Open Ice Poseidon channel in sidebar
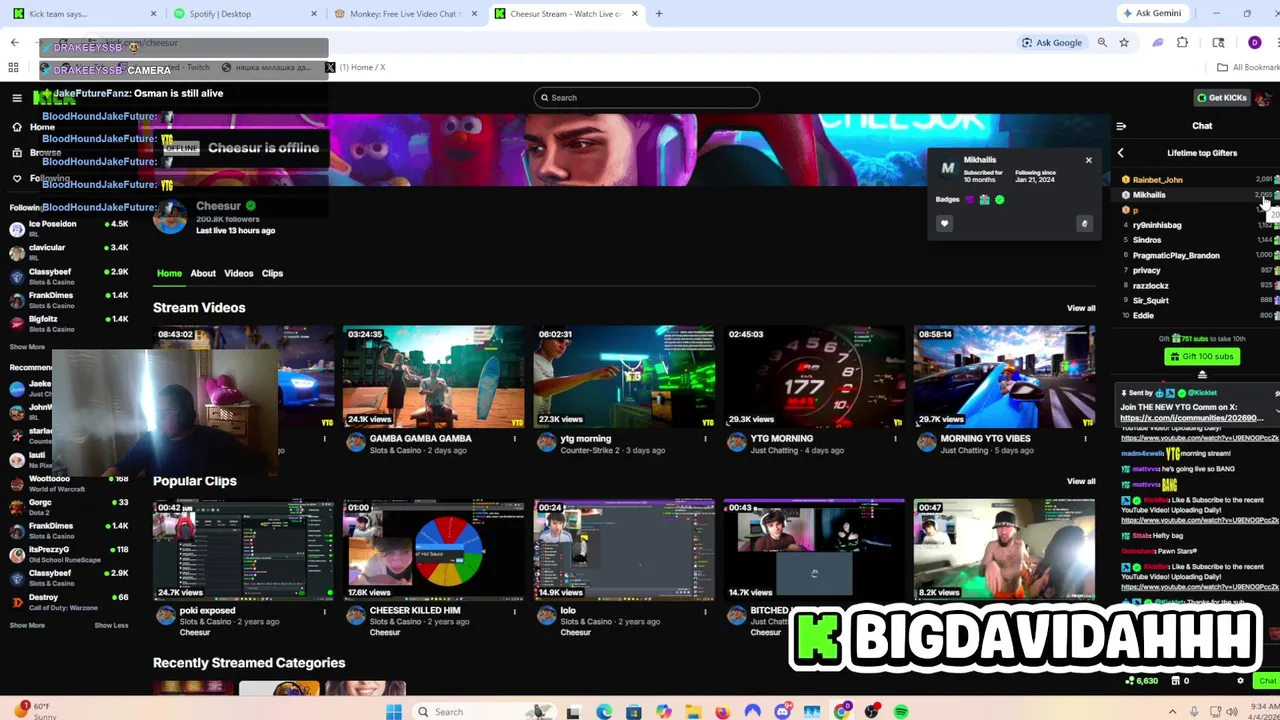This screenshot has height=720, width=1280. click(68, 229)
